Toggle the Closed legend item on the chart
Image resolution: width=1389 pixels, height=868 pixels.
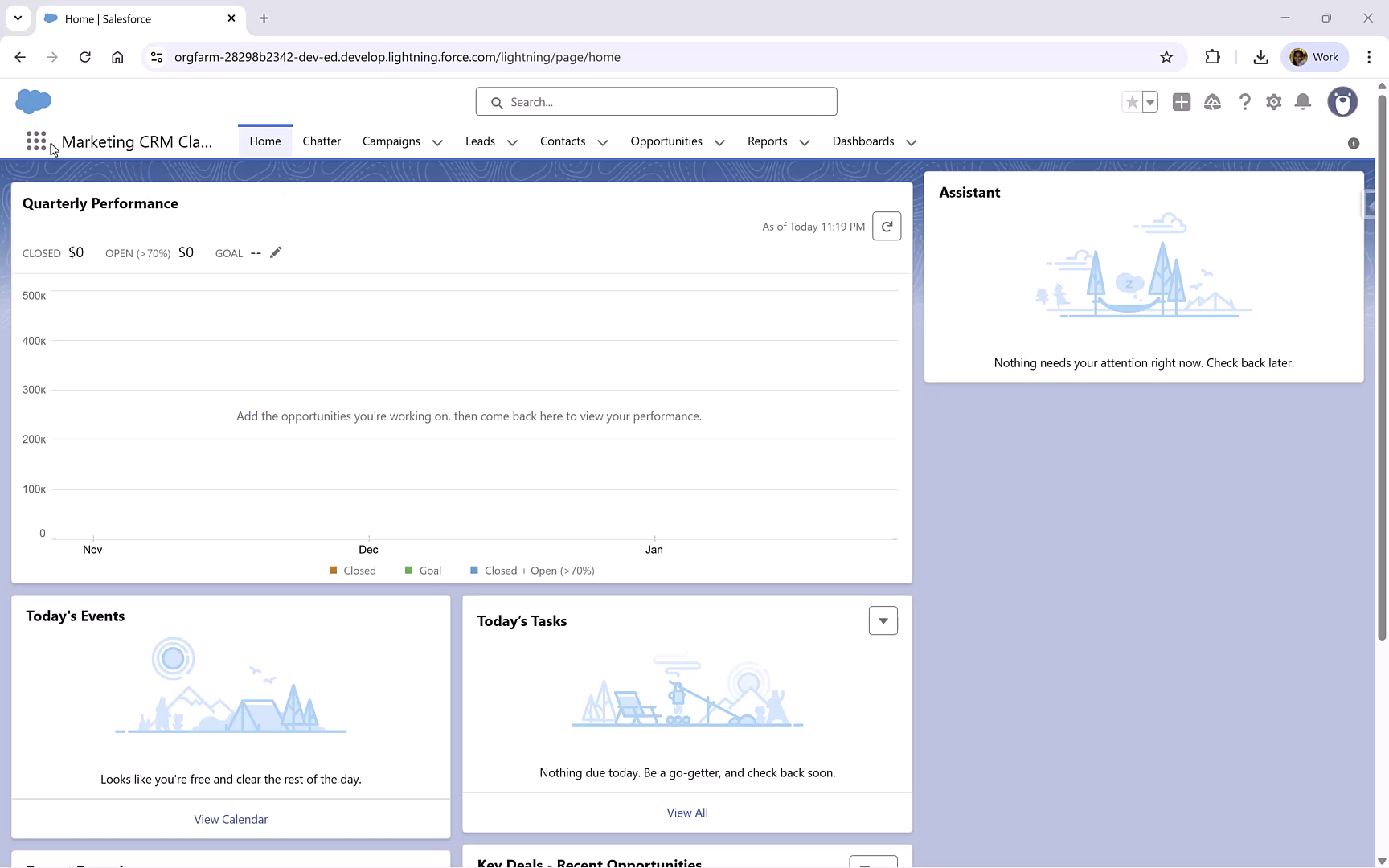pos(352,570)
